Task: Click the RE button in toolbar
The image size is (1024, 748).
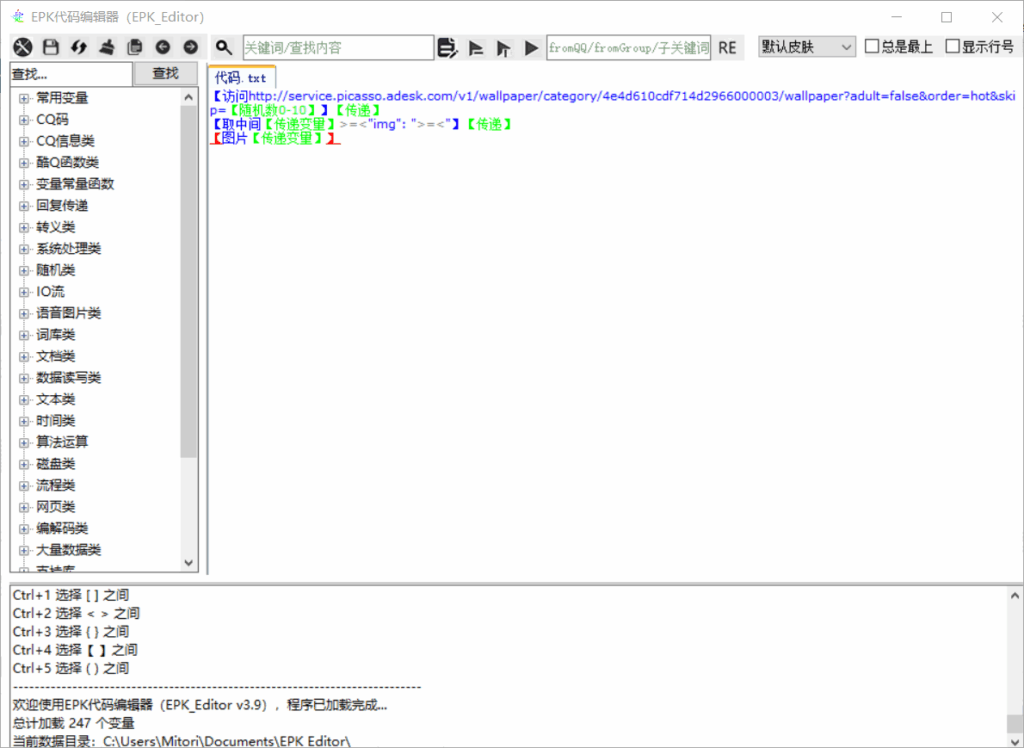Action: (727, 47)
